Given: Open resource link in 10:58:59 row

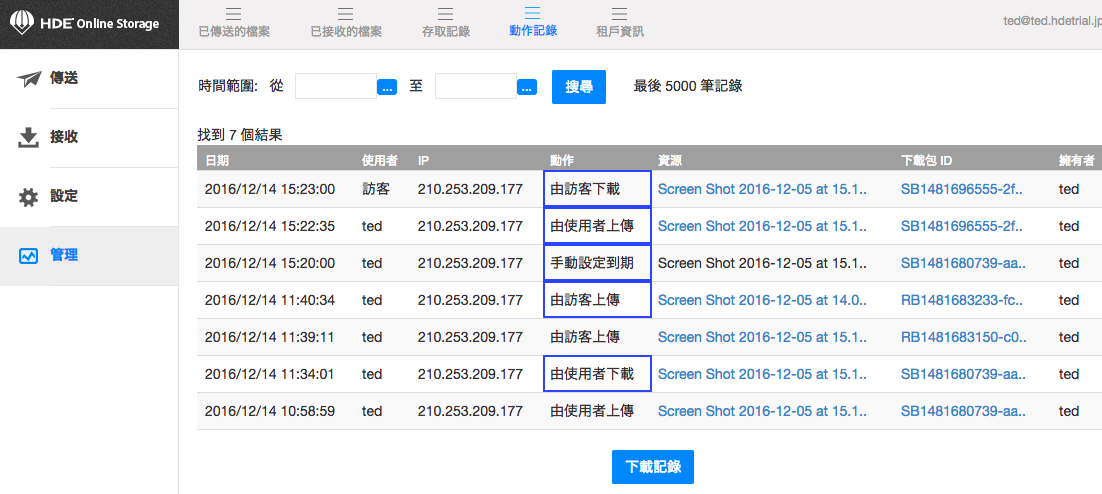Looking at the screenshot, I should pyautogui.click(x=762, y=411).
